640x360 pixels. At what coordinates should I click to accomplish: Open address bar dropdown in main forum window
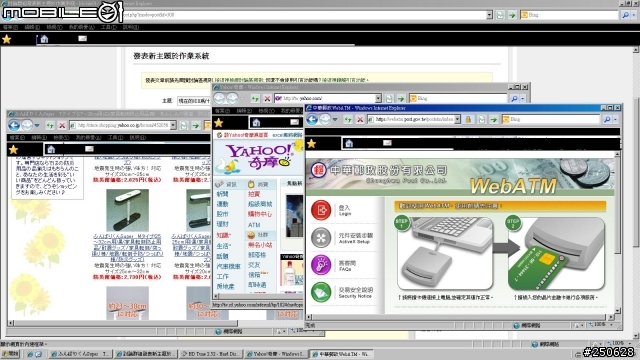[x=489, y=15]
